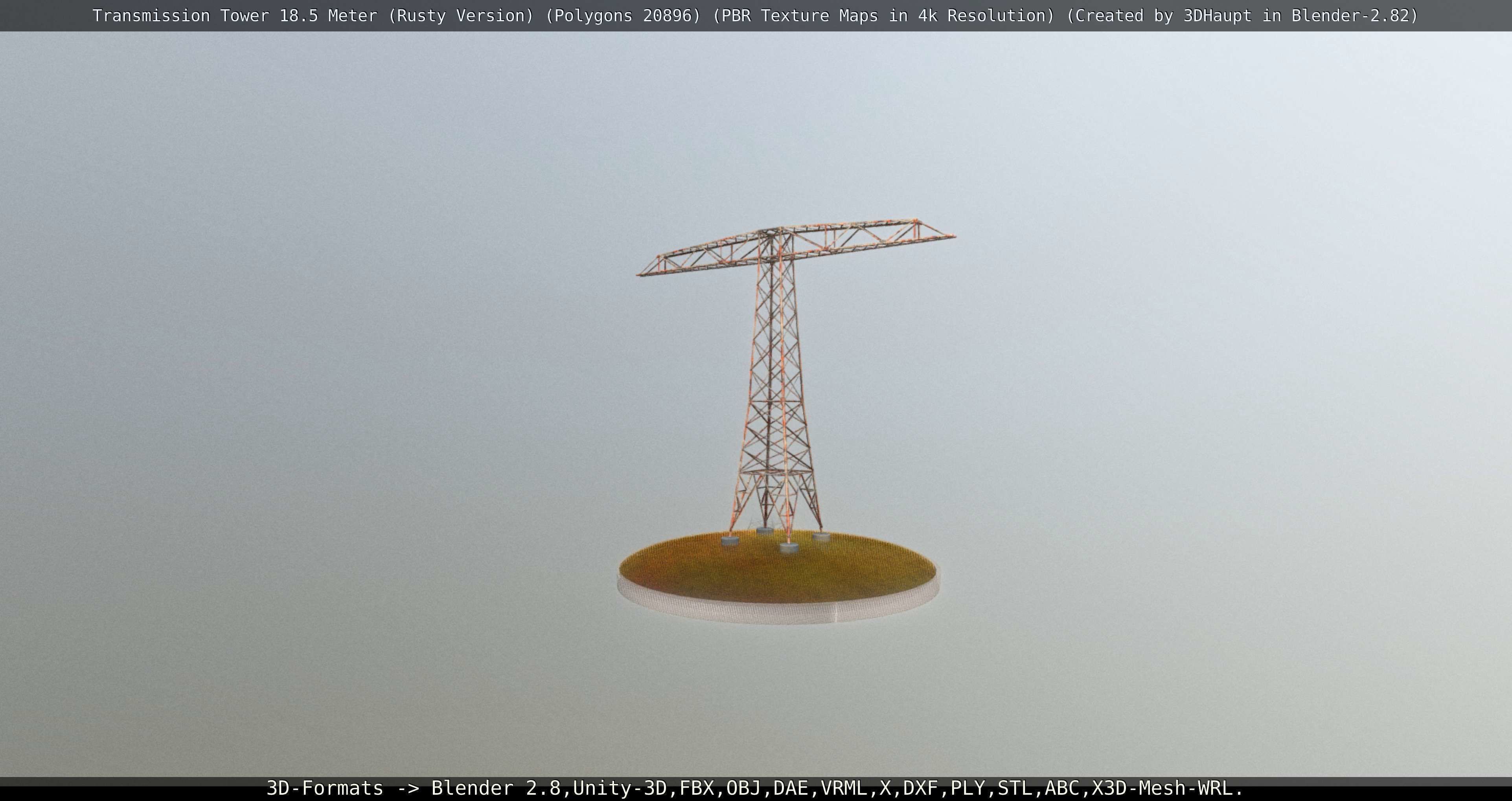Viewport: 1512px width, 801px height.
Task: Click the '(PBR Texture Maps in 4k Resolution)' text
Action: point(883,16)
